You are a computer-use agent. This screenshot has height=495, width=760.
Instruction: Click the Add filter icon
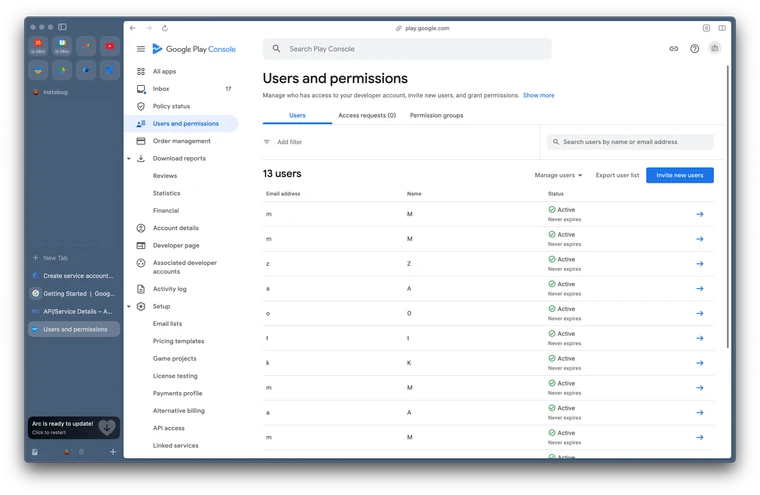[267, 142]
